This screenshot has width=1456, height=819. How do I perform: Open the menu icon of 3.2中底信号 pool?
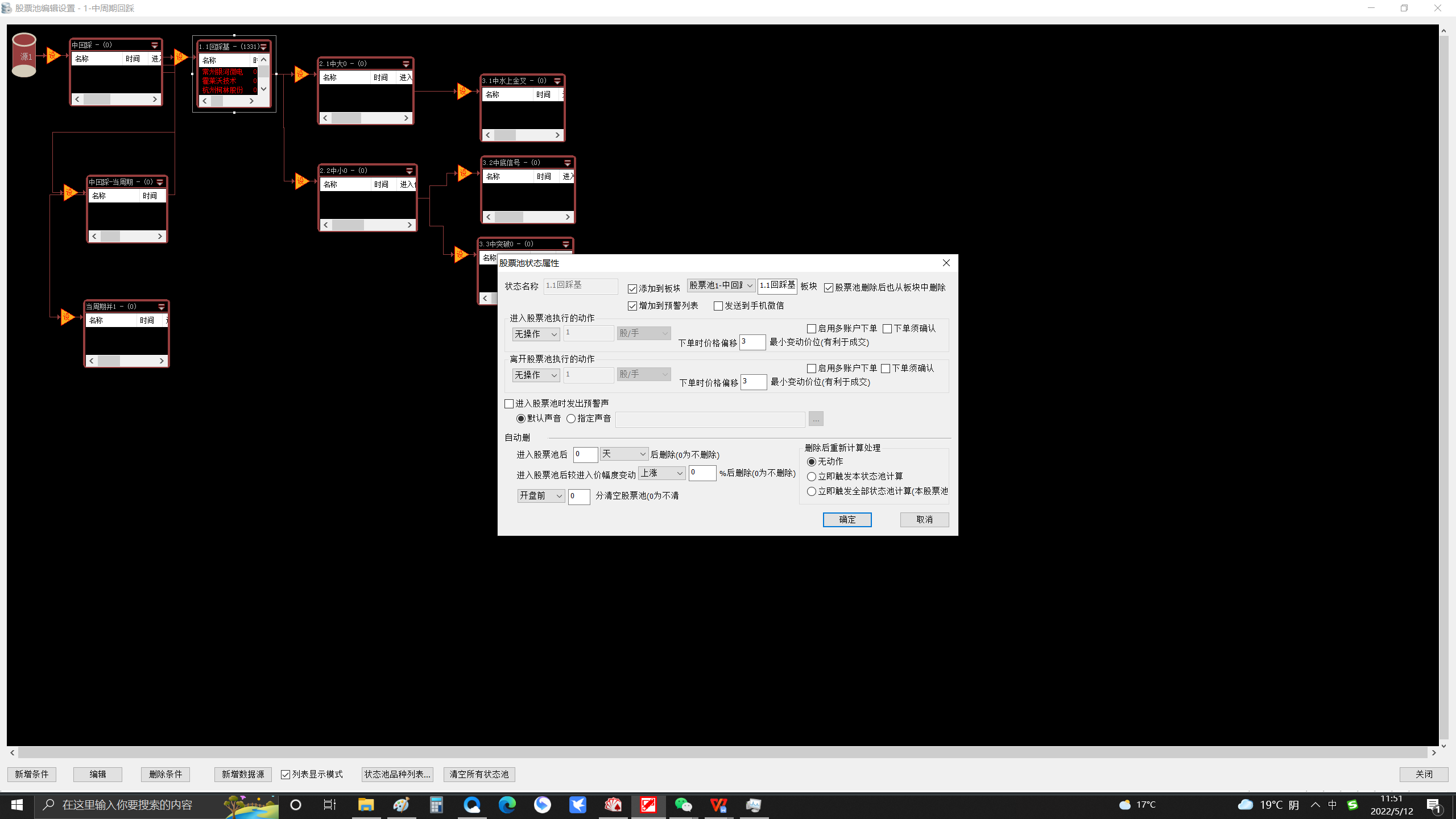click(568, 163)
